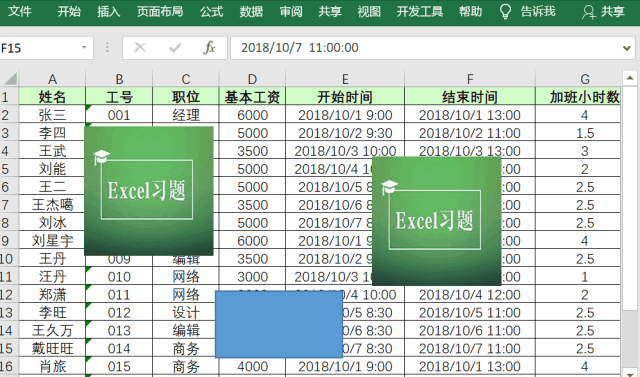Select the Excel习题 picture over columns E-F
Screen dimensions: 640x377
pos(436,221)
